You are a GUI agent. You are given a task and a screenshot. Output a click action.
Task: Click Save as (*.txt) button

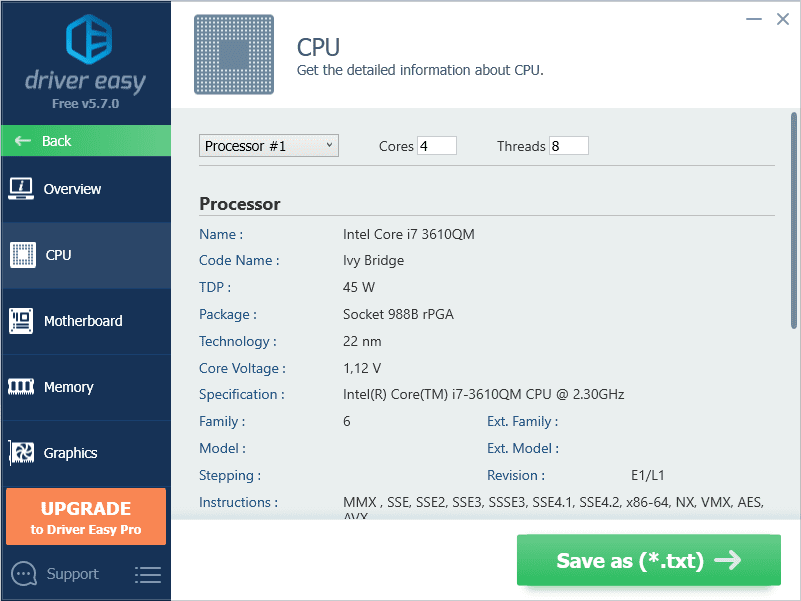coord(648,560)
